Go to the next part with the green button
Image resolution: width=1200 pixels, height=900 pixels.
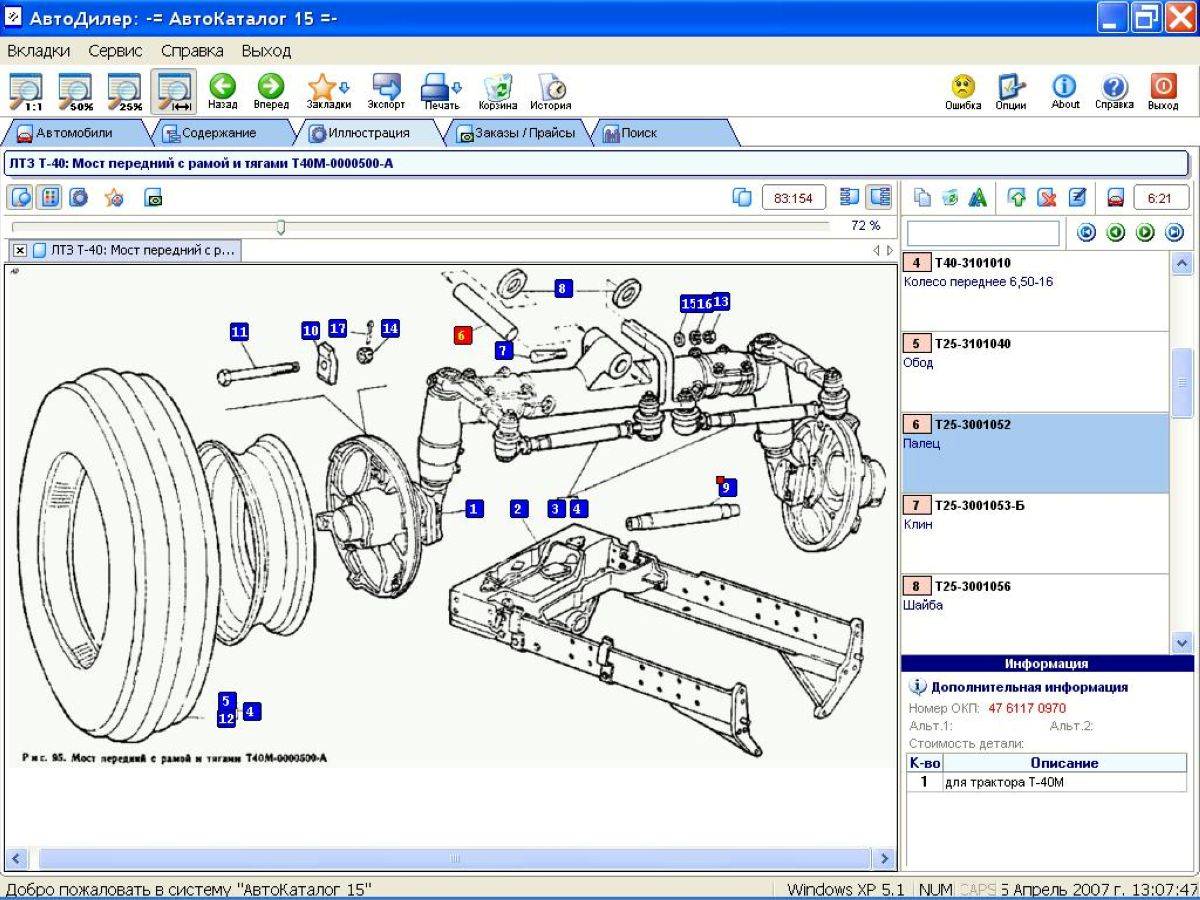tap(1145, 233)
